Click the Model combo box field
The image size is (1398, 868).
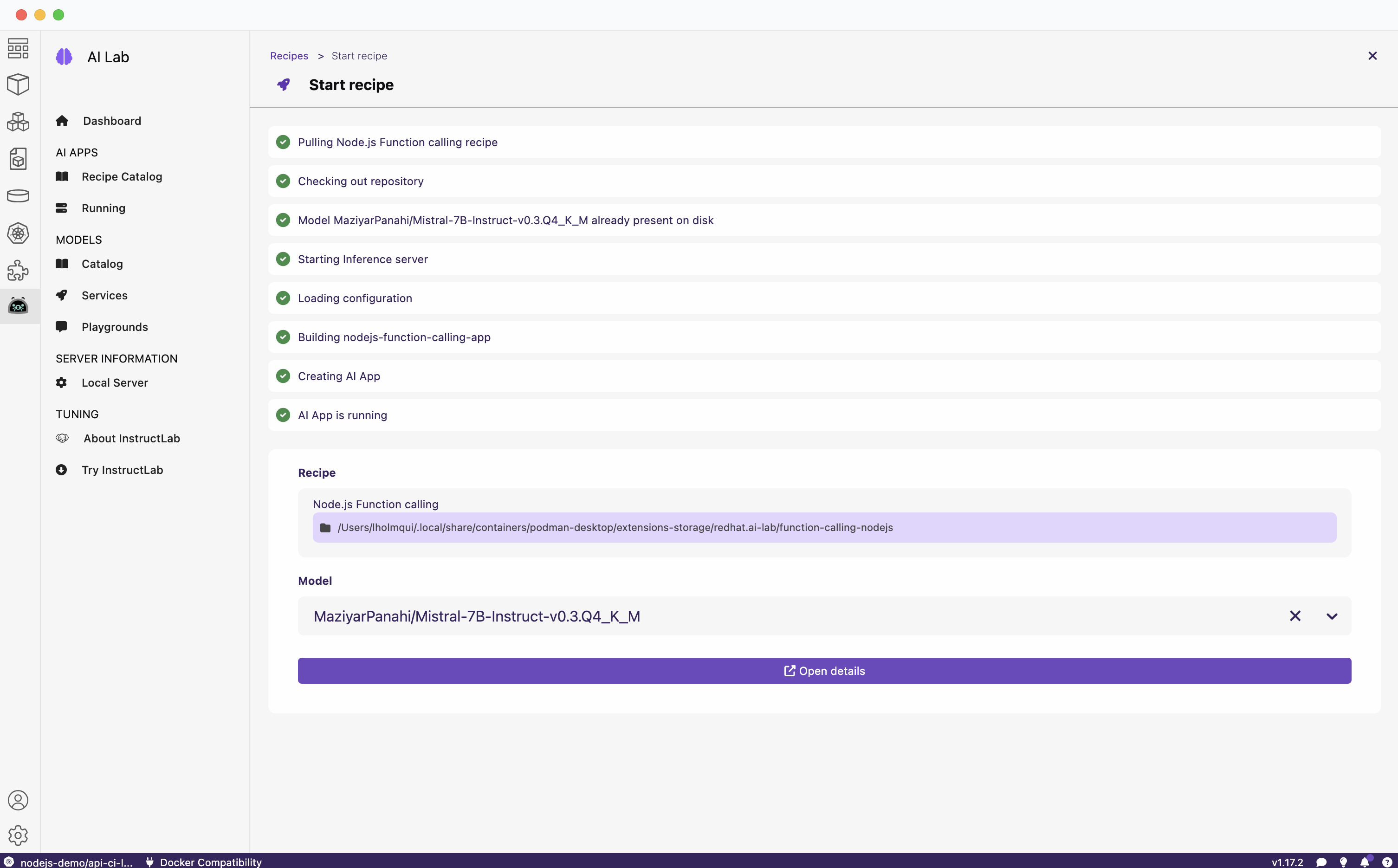point(746,616)
